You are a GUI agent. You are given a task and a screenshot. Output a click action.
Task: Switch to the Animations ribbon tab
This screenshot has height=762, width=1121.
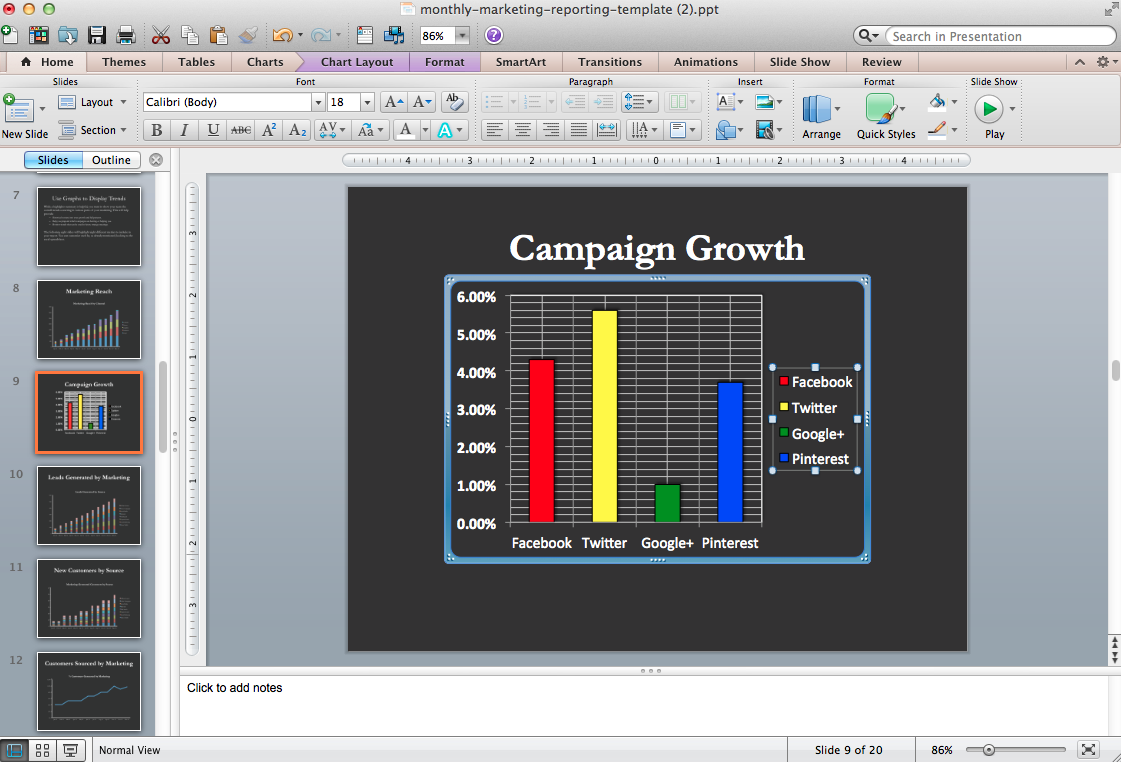click(x=706, y=62)
